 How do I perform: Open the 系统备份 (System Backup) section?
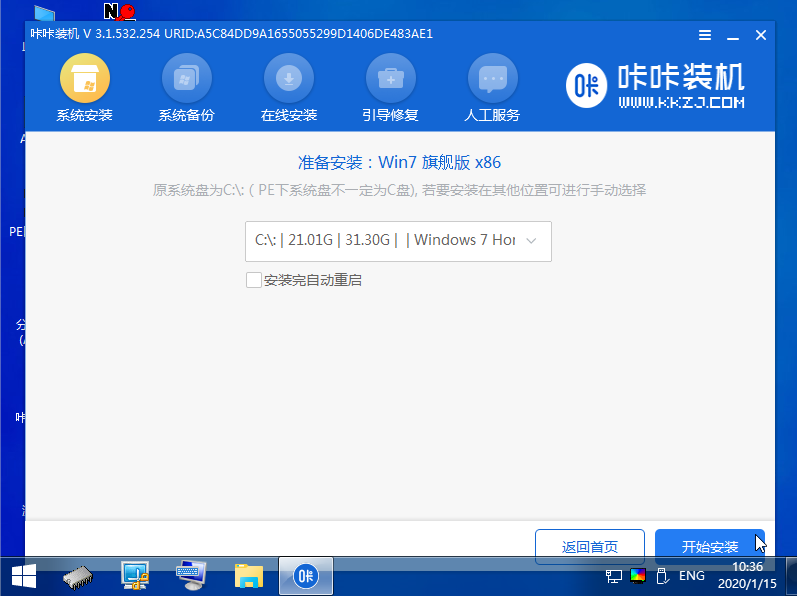tap(186, 90)
